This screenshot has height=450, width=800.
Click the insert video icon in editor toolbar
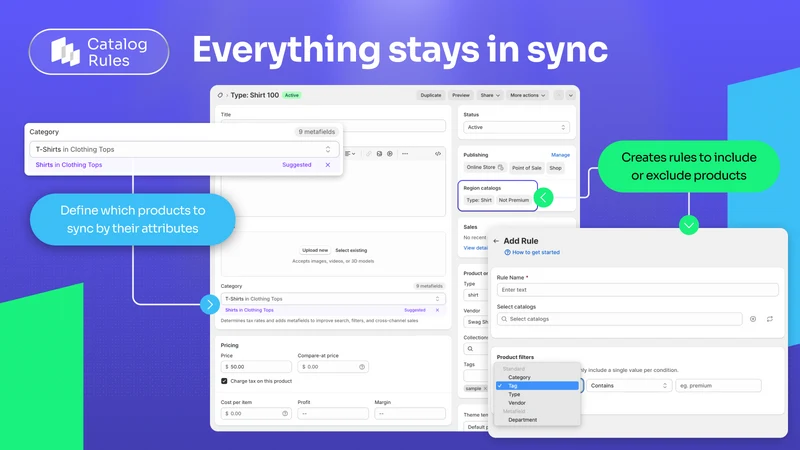point(390,154)
